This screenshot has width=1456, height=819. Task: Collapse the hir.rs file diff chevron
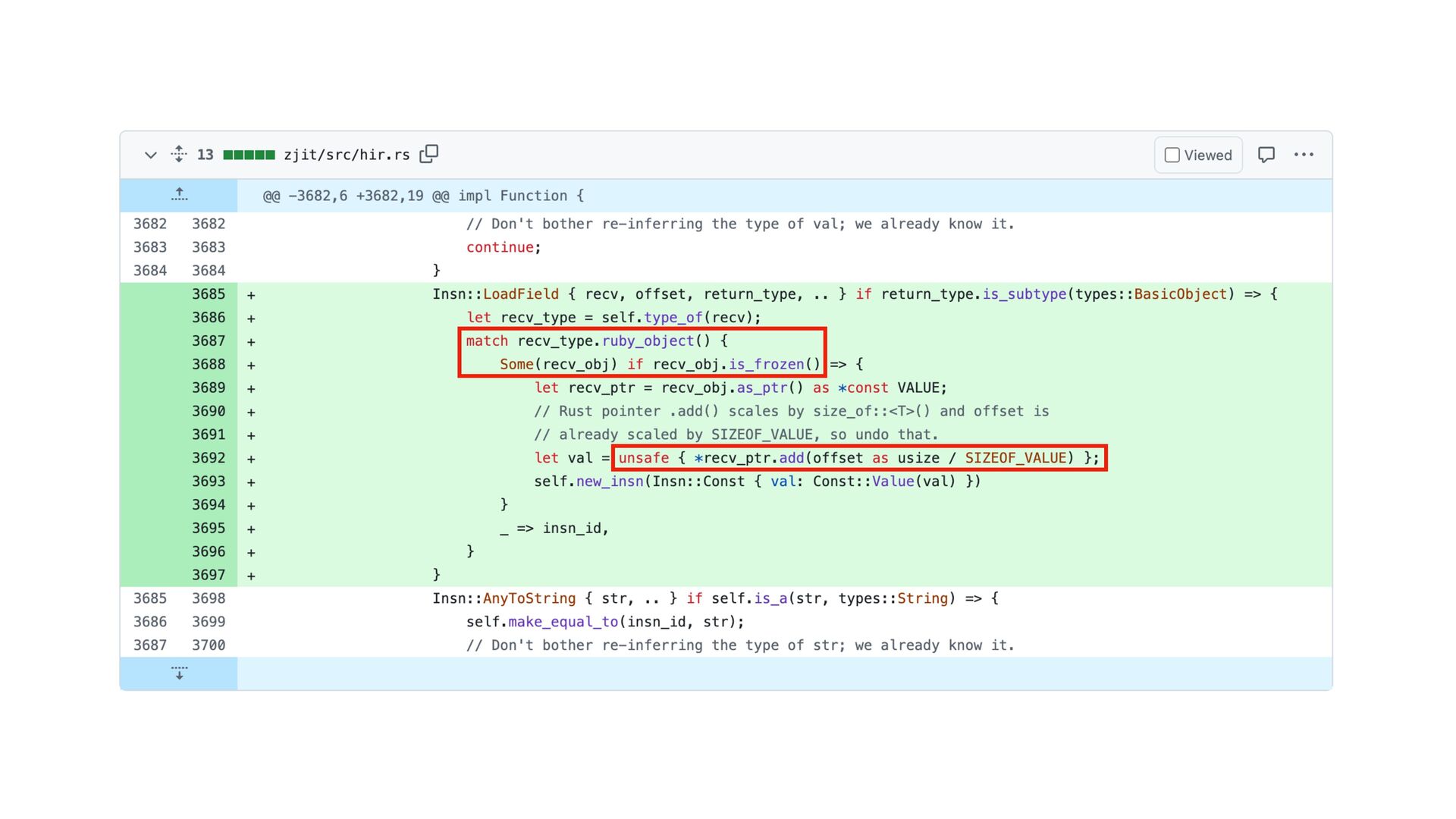click(150, 155)
